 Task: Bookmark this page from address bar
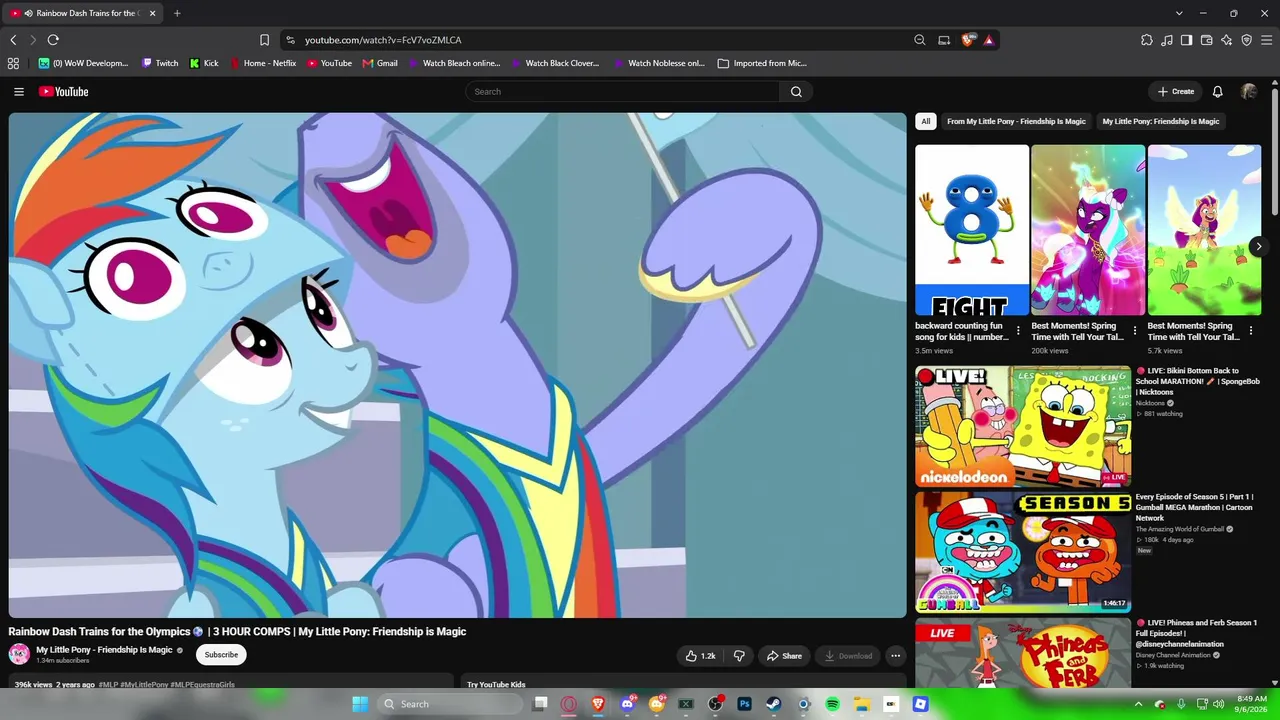264,40
